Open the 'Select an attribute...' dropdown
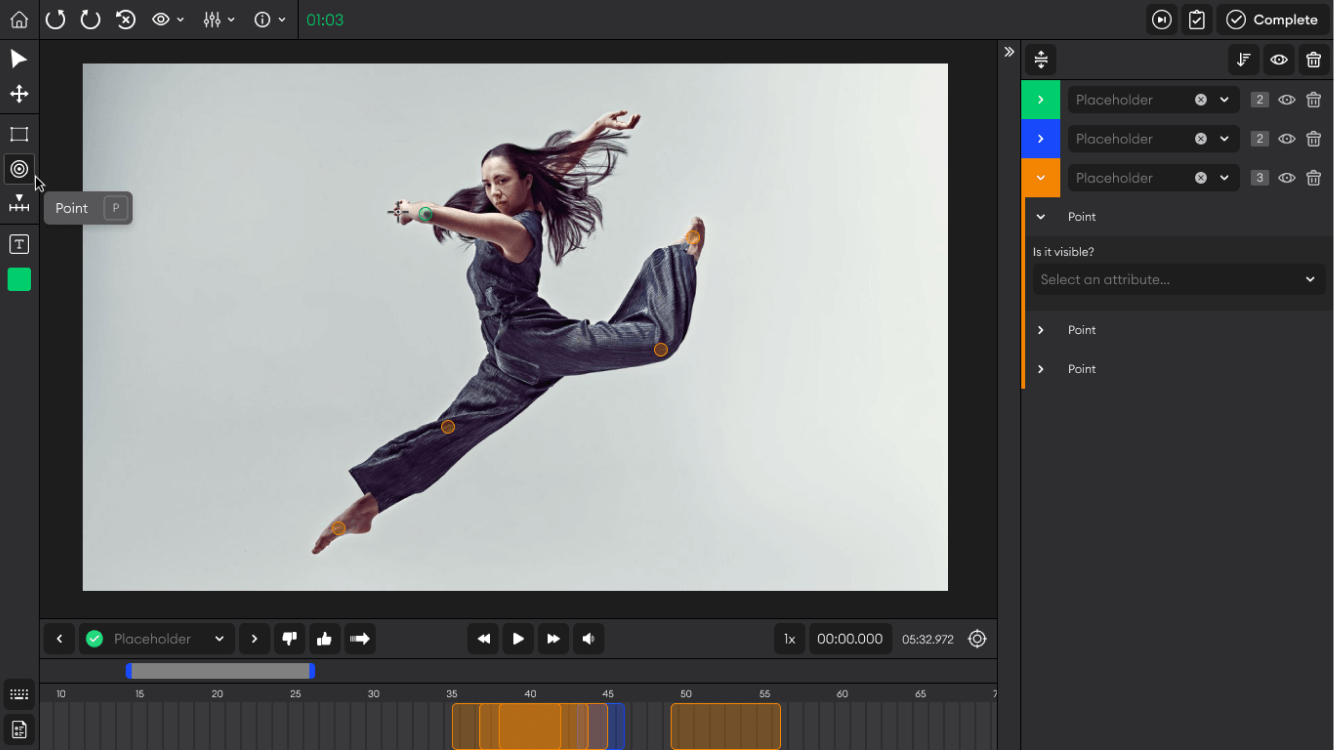Screen dimensions: 1334x750 click(1179, 280)
